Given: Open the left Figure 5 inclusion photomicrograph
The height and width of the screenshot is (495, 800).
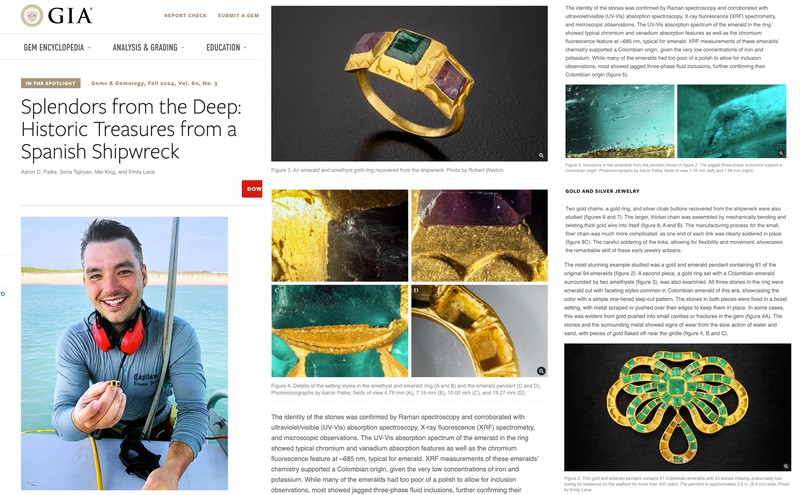Looking at the screenshot, I should point(620,121).
